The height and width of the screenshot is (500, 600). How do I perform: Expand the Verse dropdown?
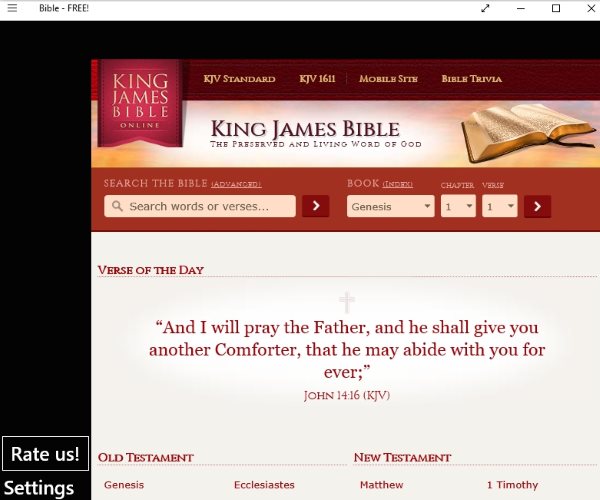tap(500, 206)
